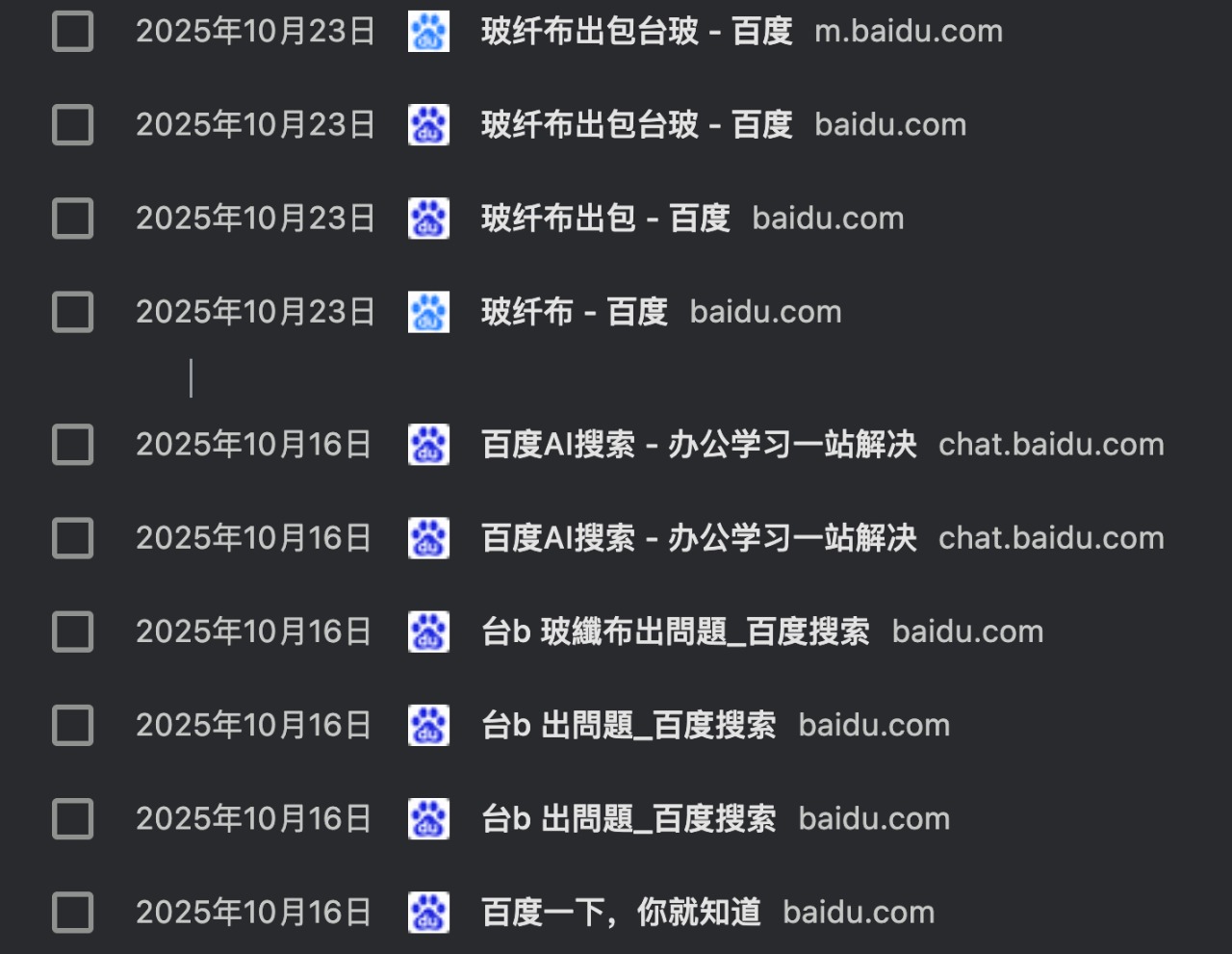Image resolution: width=1232 pixels, height=954 pixels.
Task: Tick checkbox of the lower 台b 出問題_百度搜索 entry
Action: [x=72, y=819]
